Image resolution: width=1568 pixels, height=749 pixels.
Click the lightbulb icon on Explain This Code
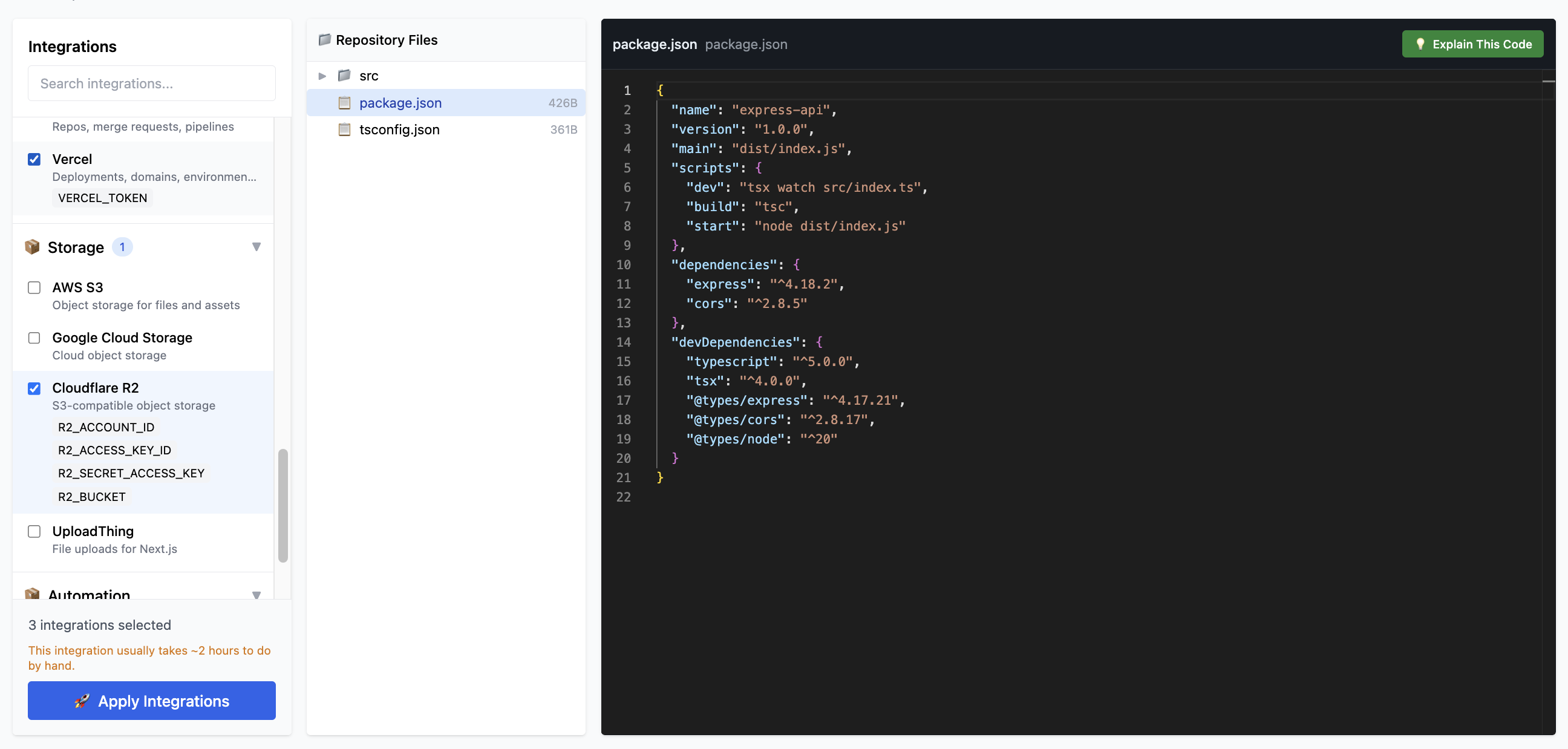(x=1420, y=43)
